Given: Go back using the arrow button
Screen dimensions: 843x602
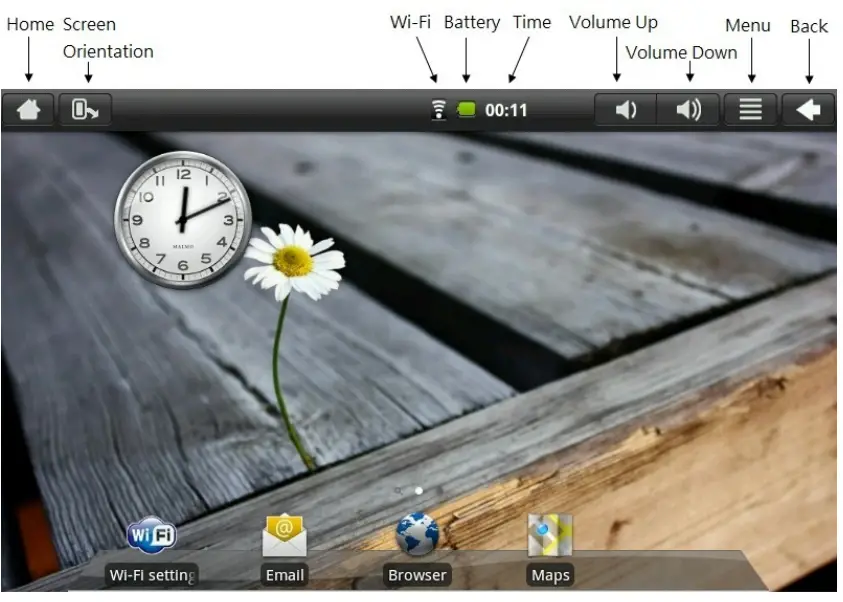Looking at the screenshot, I should (x=808, y=110).
